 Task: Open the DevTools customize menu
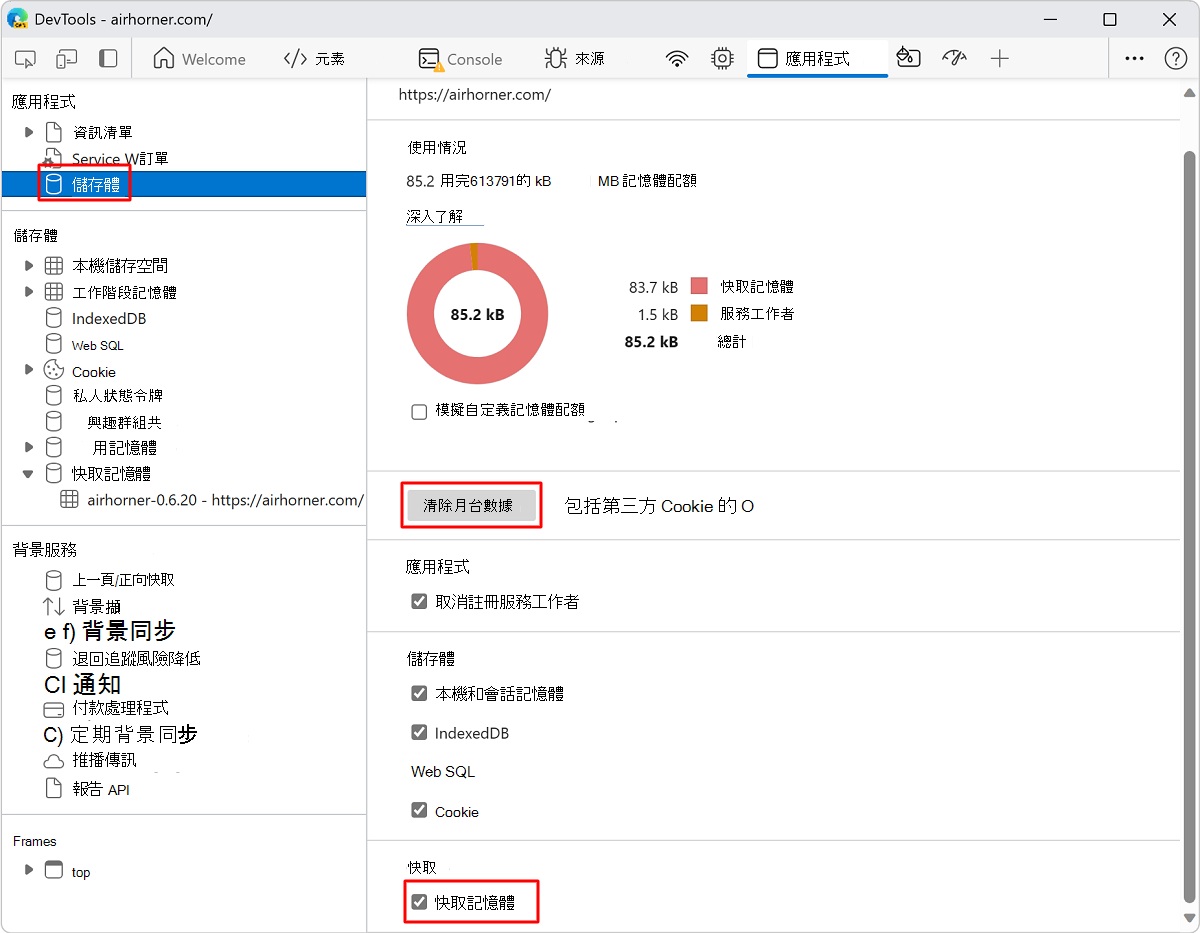pos(1134,59)
